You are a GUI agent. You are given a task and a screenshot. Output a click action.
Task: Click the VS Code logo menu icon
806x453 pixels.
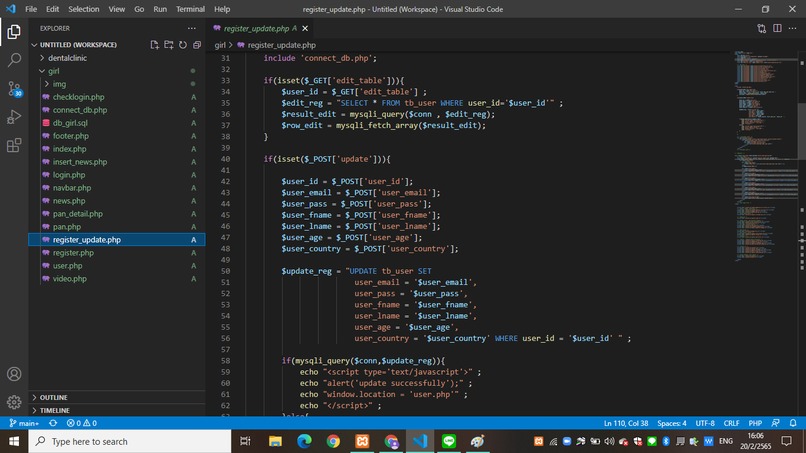[x=10, y=9]
